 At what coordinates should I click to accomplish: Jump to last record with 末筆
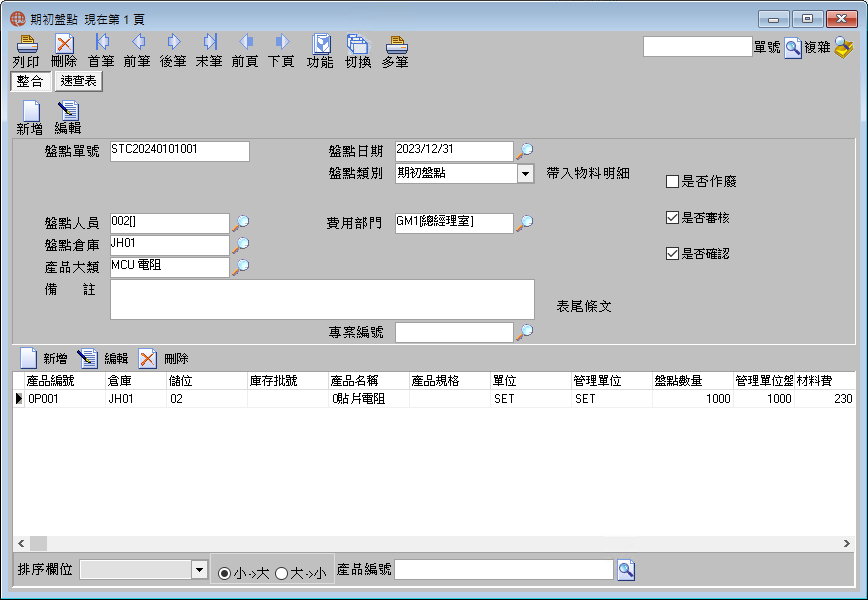click(210, 43)
